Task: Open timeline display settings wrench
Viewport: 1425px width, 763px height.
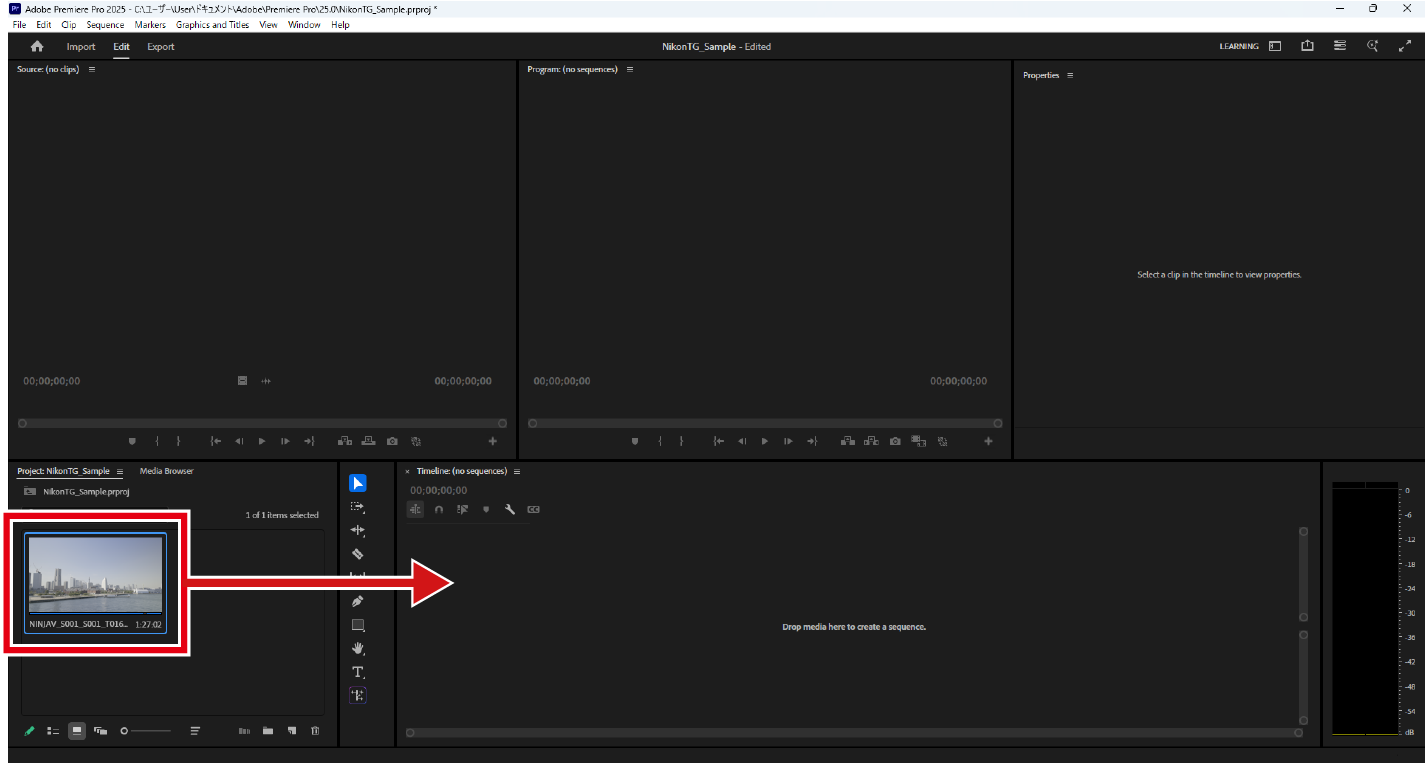Action: coord(510,509)
